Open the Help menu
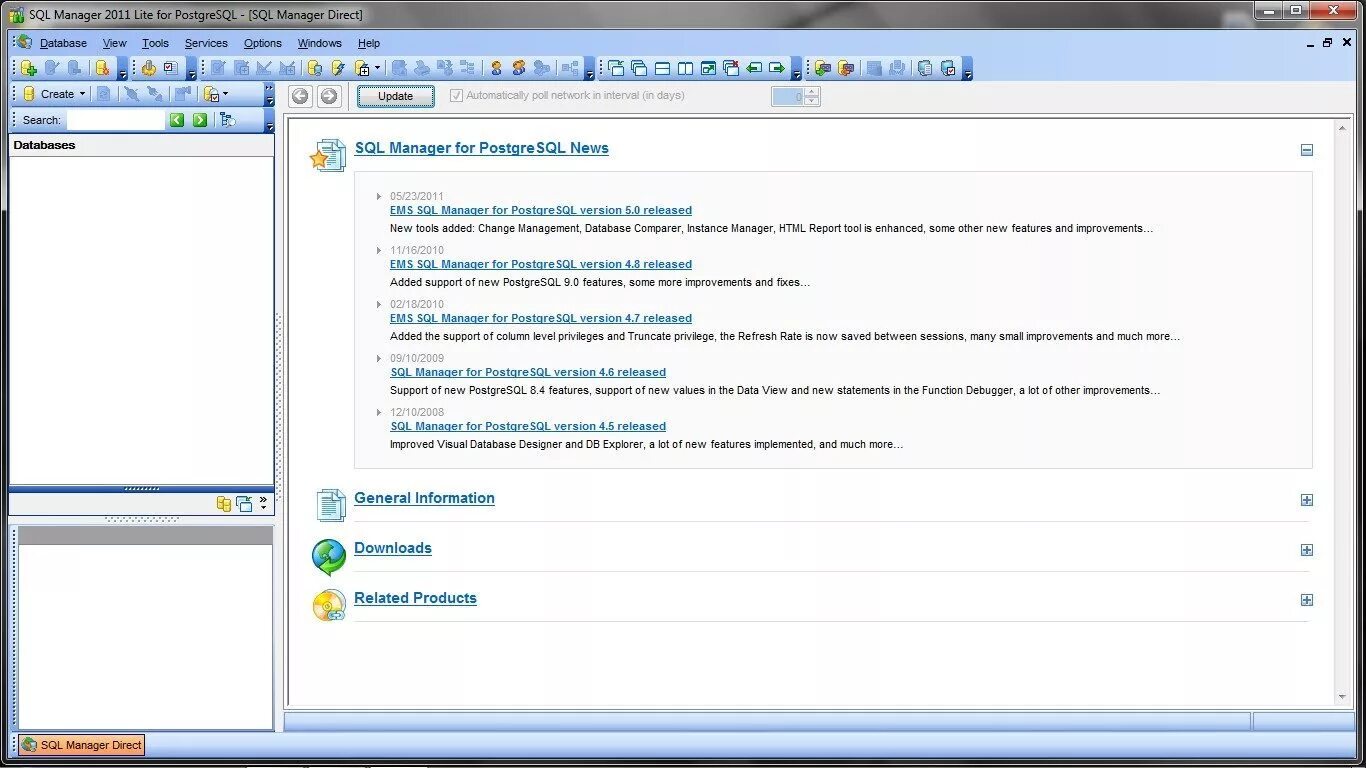This screenshot has height=768, width=1366. 369,43
